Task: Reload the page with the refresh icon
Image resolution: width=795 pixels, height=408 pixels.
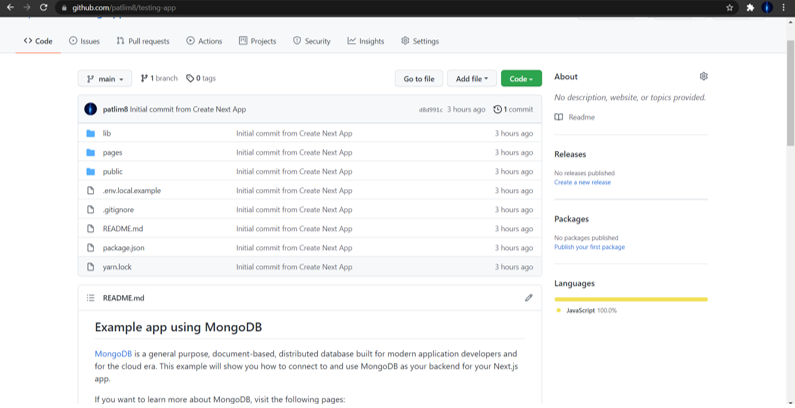Action: (x=44, y=8)
